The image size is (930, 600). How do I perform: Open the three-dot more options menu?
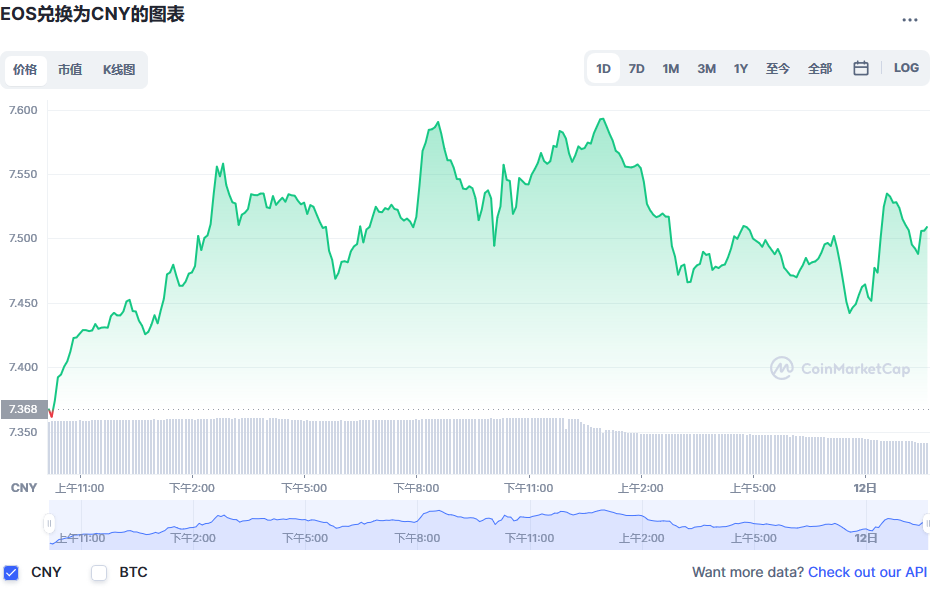tap(909, 20)
